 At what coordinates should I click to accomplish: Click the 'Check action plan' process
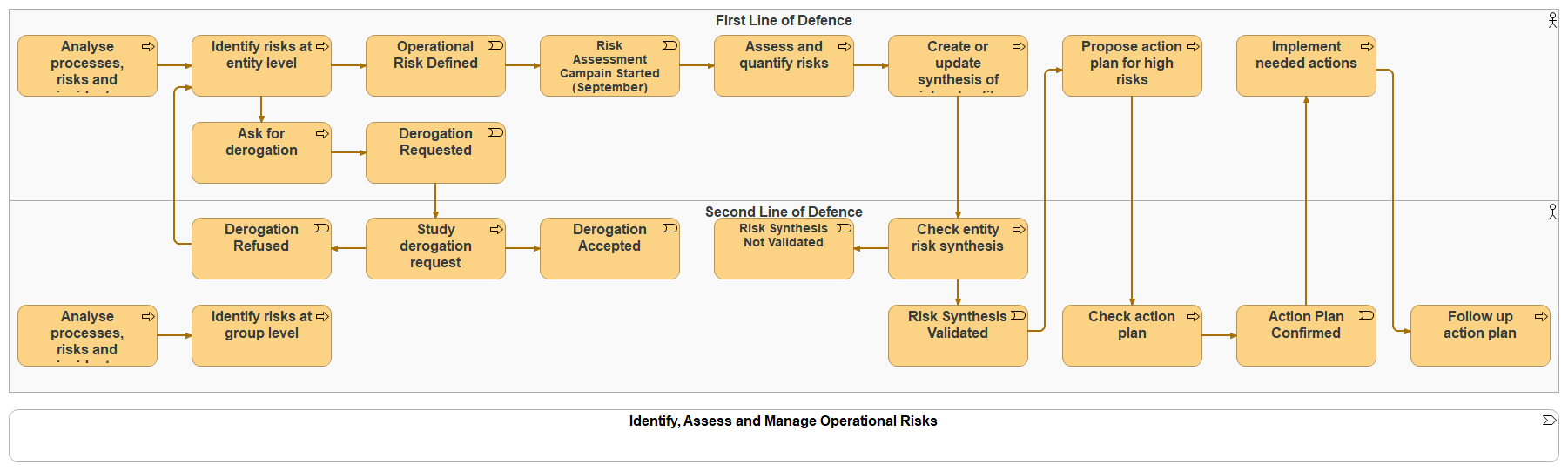[1132, 335]
